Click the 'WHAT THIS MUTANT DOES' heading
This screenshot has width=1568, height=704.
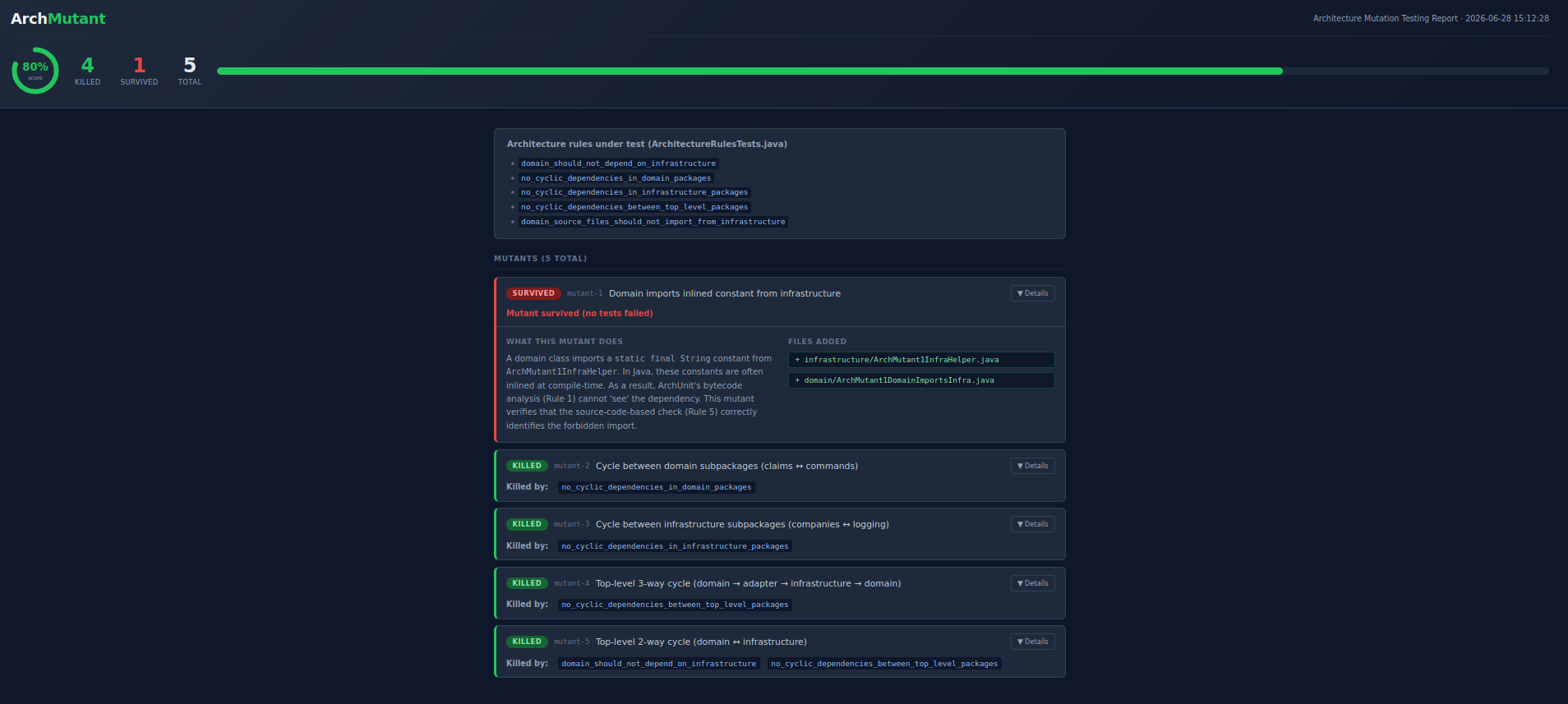pos(565,342)
